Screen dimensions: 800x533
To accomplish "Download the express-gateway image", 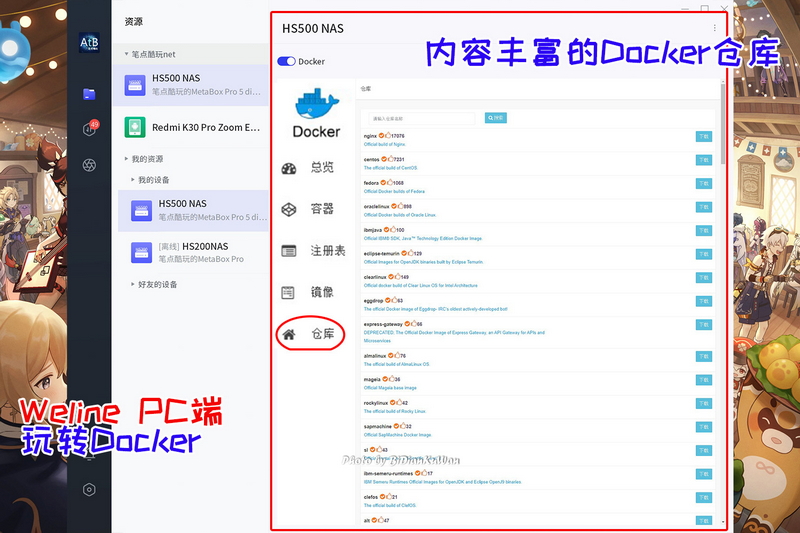I will click(704, 325).
